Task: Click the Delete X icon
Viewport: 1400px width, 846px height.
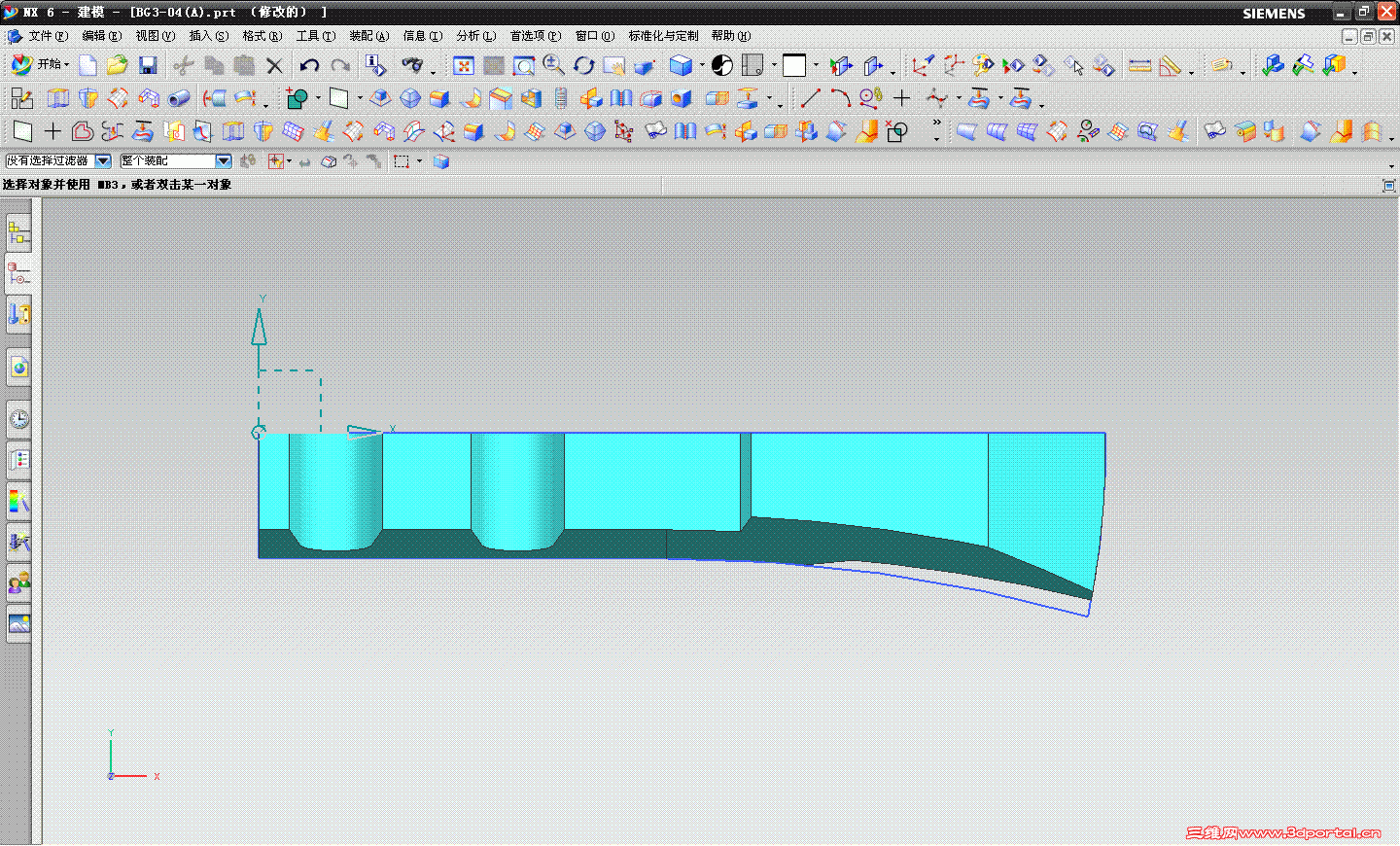Action: 275,65
